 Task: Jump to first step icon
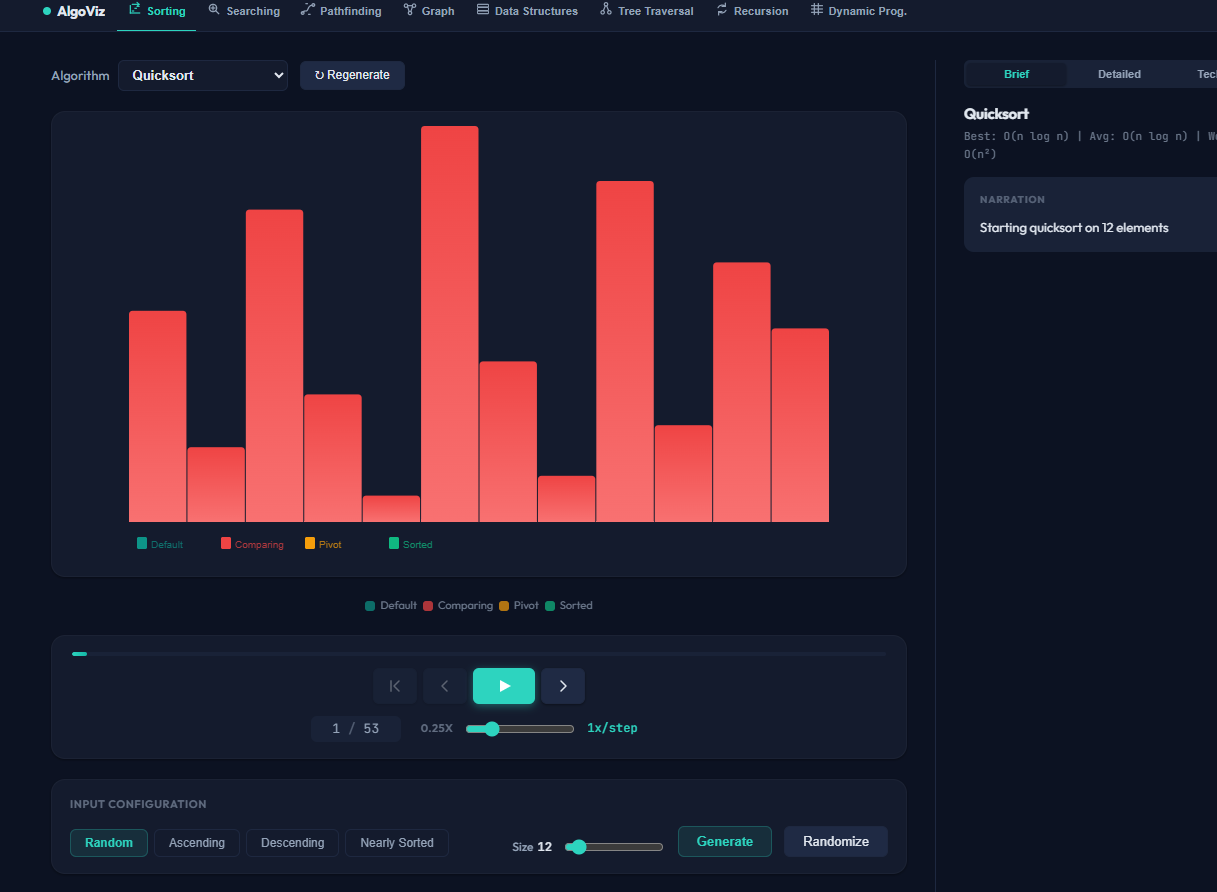395,686
